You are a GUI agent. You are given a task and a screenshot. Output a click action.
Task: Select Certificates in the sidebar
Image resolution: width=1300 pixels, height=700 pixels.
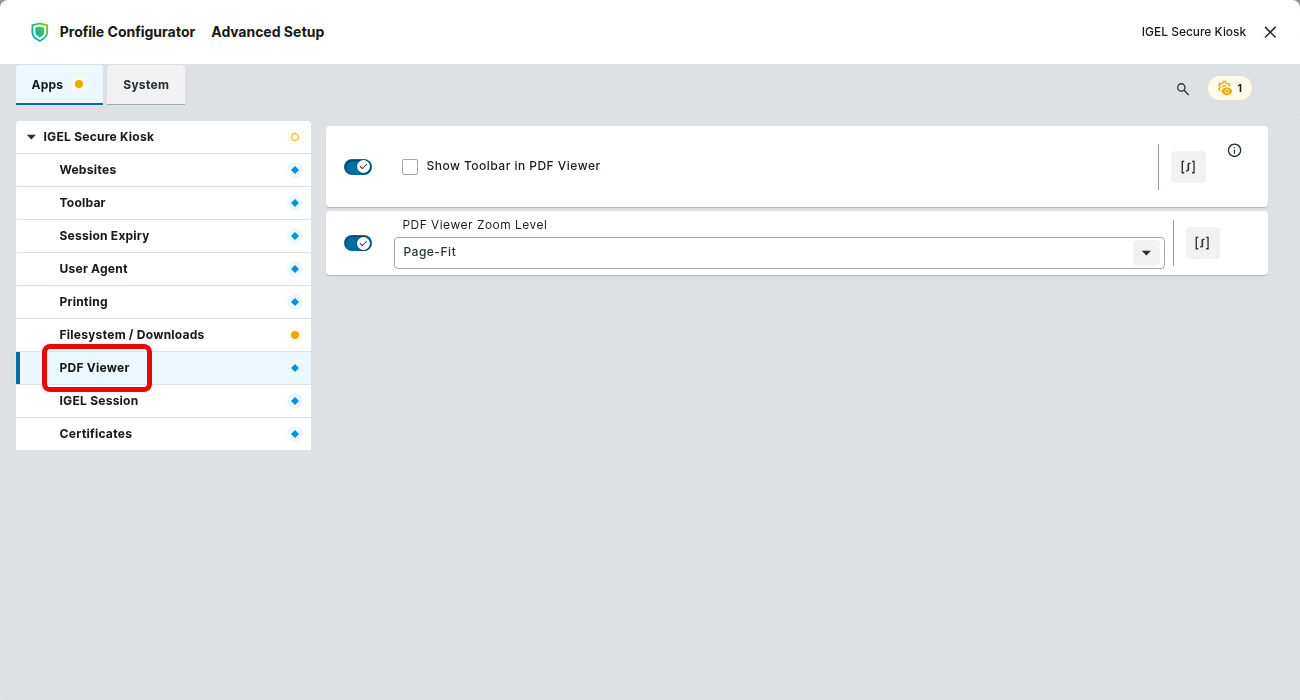click(95, 434)
